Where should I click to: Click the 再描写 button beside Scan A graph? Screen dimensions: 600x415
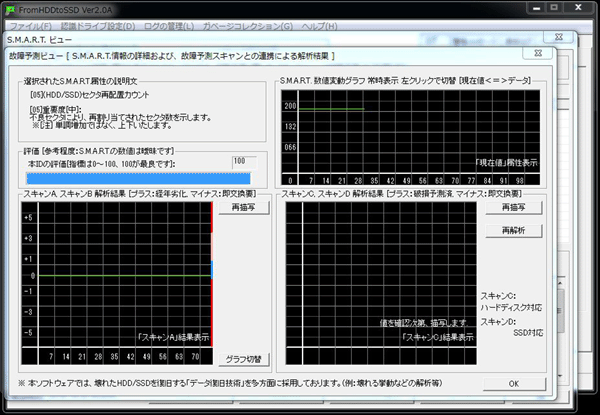tap(244, 208)
